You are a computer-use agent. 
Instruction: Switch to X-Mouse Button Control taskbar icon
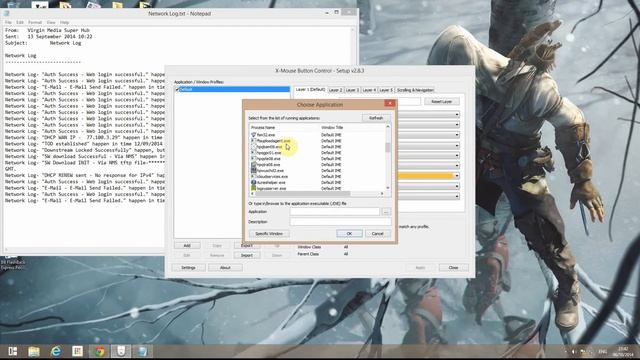121,351
